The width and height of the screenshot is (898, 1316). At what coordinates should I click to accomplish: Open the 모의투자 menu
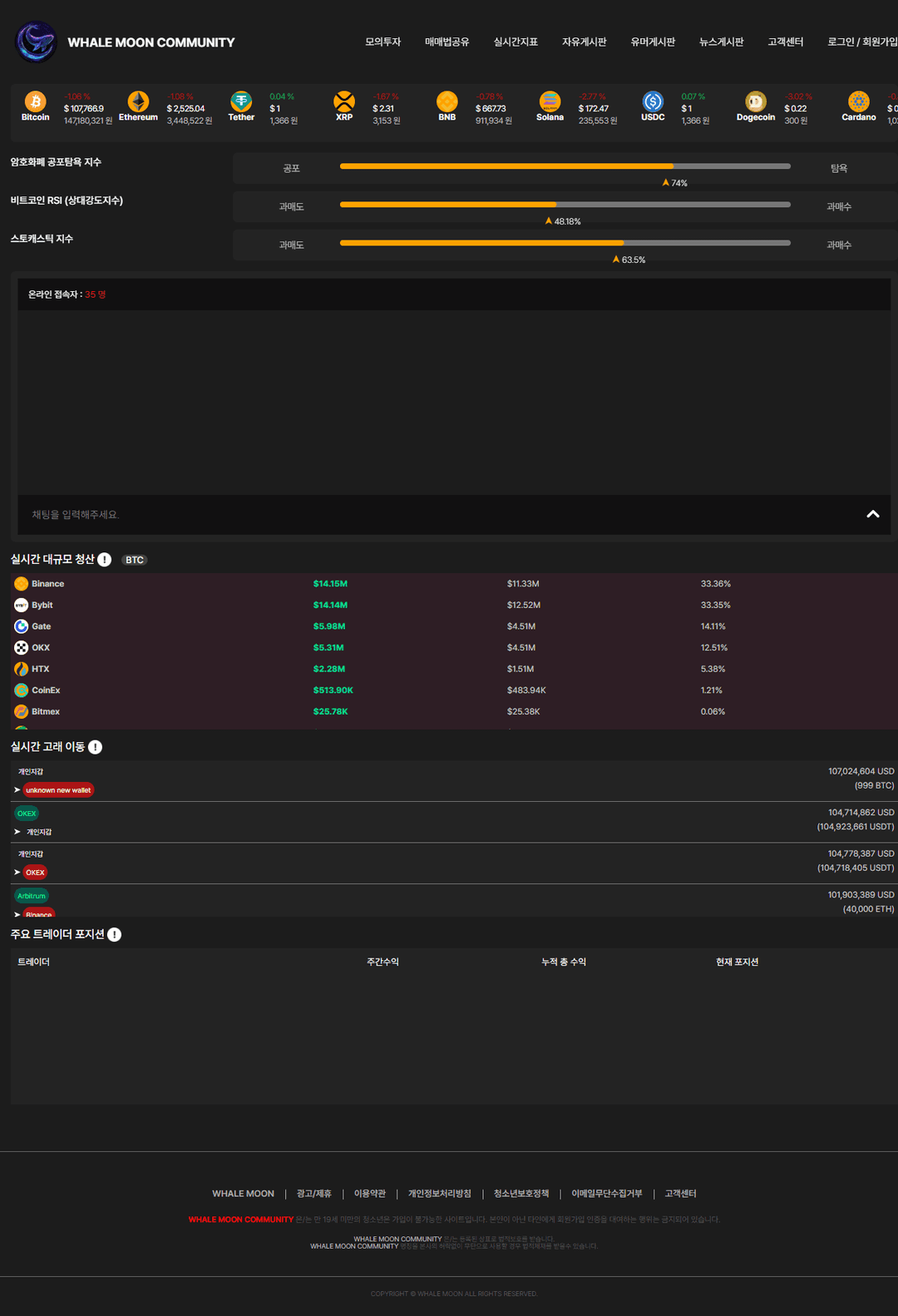[382, 42]
